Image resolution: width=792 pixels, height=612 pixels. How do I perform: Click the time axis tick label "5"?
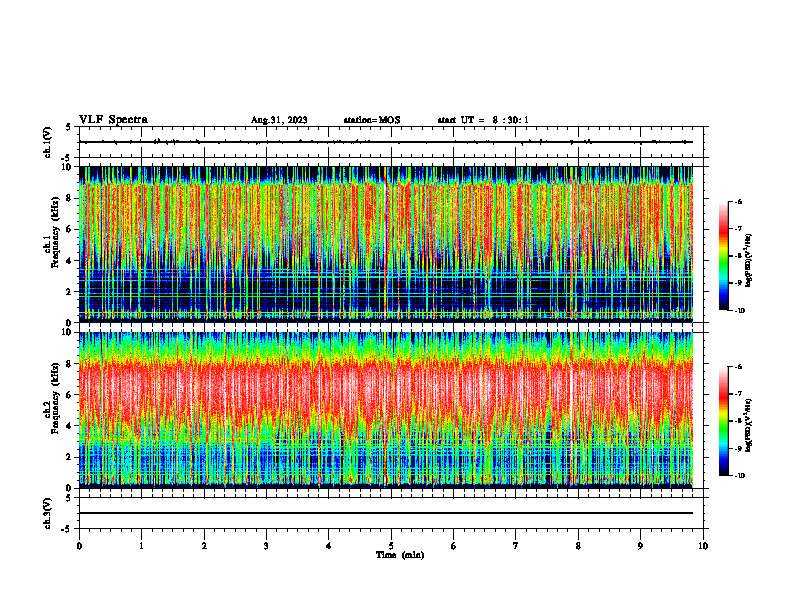click(391, 546)
